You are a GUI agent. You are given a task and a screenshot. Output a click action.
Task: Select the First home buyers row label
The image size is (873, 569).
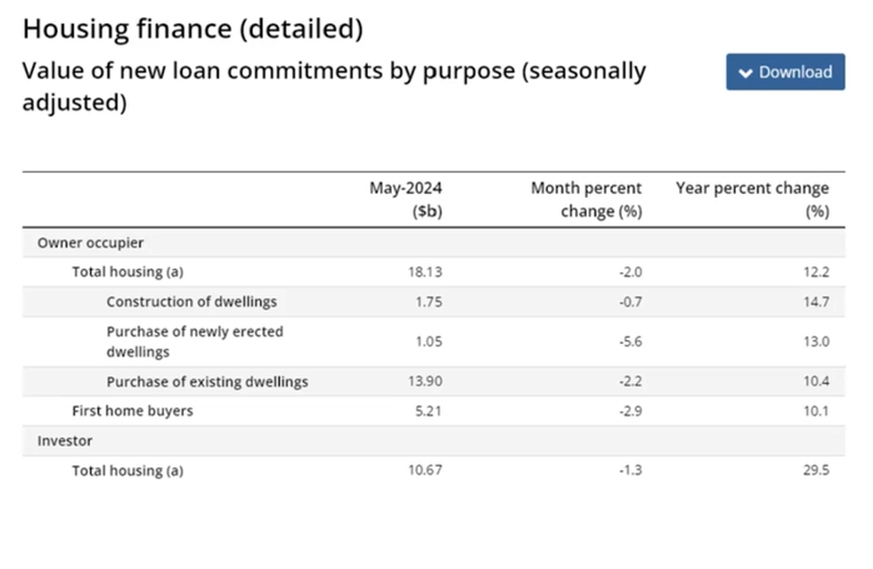pos(132,411)
